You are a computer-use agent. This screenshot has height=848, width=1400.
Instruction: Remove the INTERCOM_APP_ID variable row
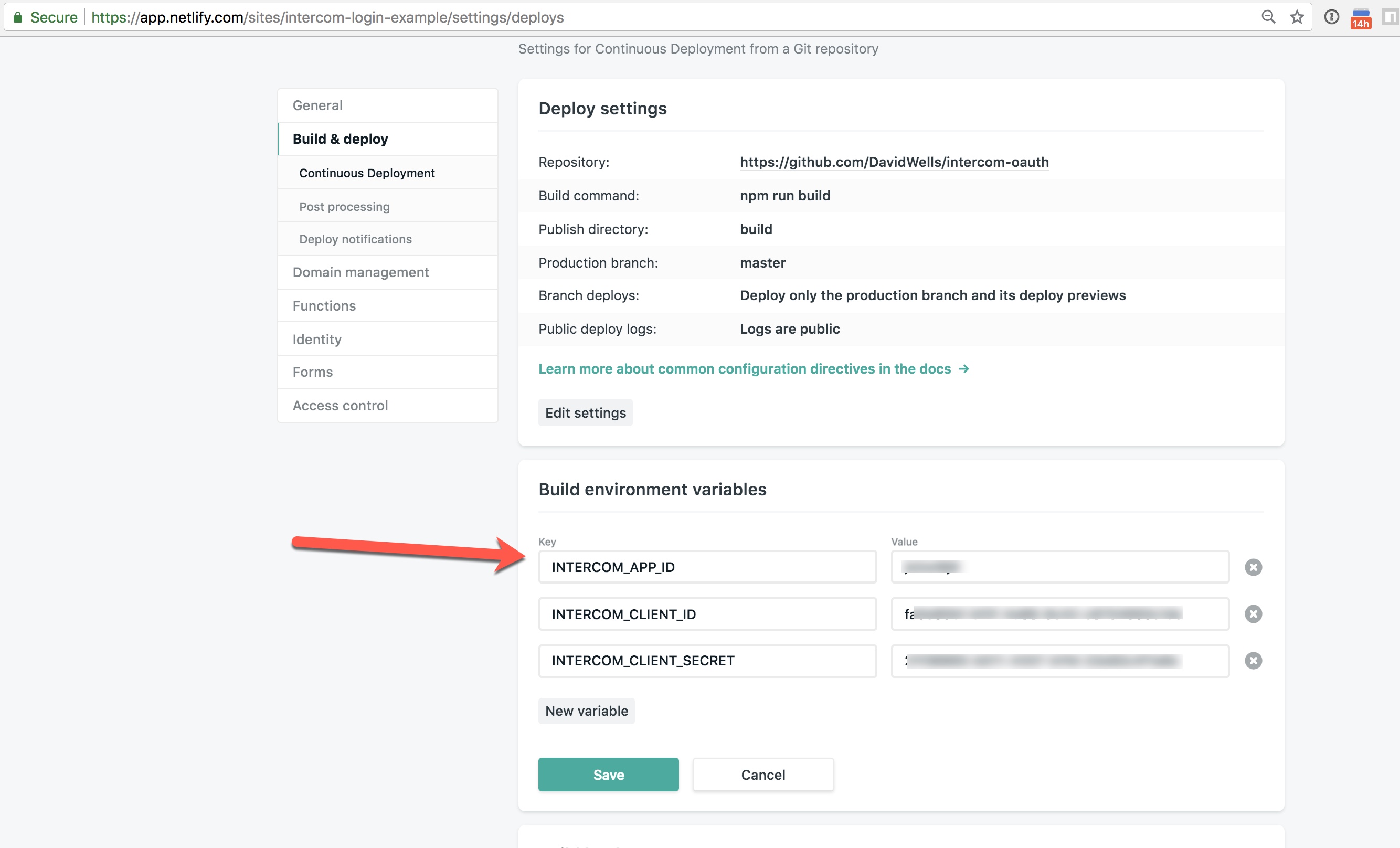(x=1253, y=567)
